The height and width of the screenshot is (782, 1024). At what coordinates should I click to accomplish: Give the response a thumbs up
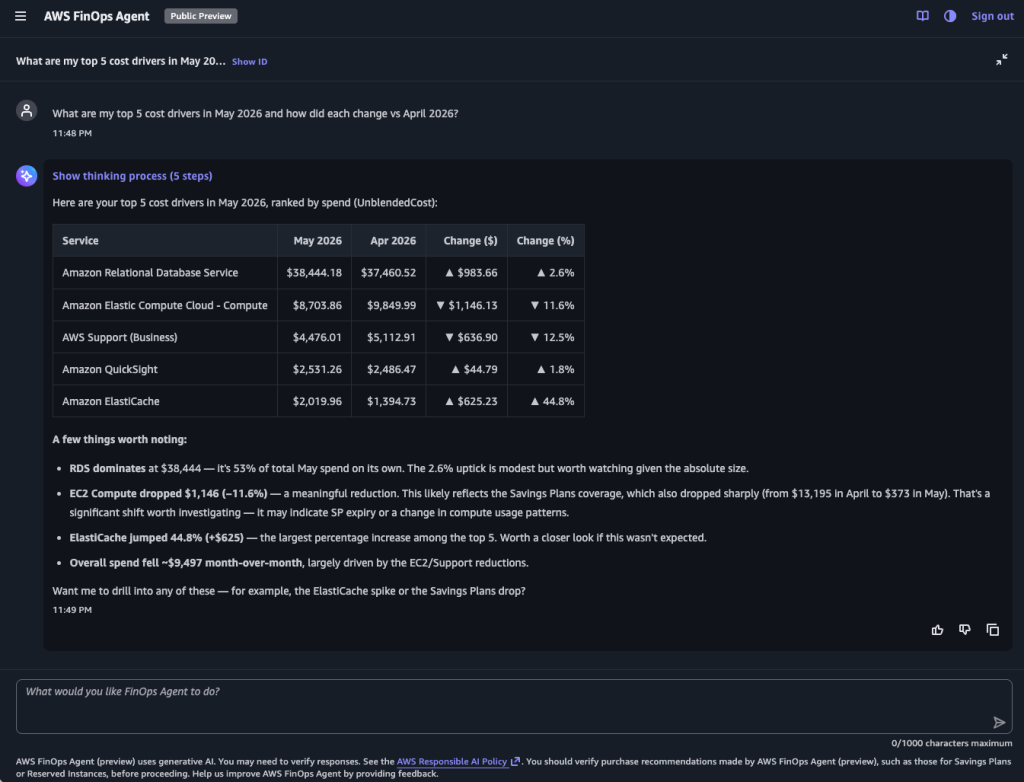coord(937,630)
